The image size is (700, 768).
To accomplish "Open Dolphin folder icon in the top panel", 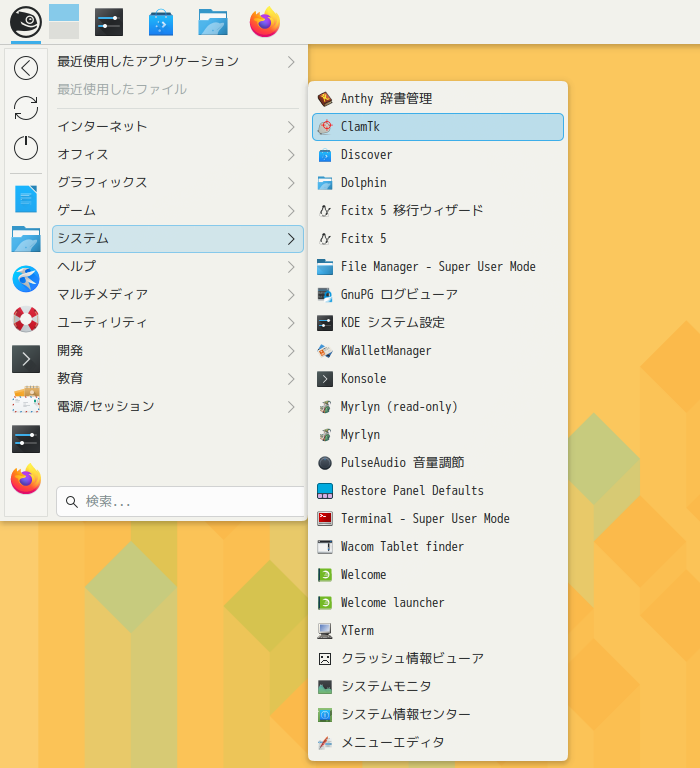I will click(x=213, y=23).
